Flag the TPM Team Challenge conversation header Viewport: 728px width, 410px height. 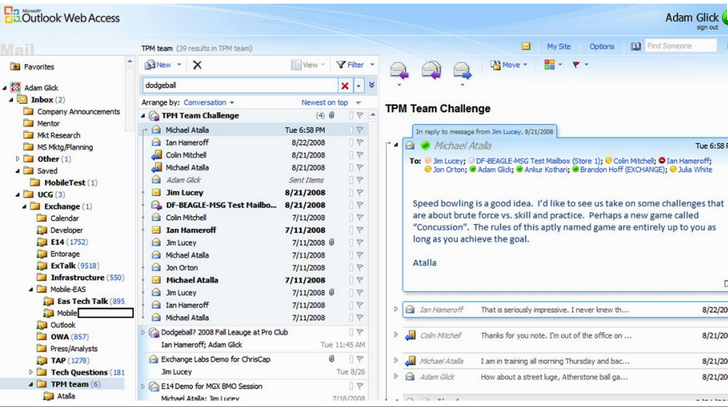(360, 115)
